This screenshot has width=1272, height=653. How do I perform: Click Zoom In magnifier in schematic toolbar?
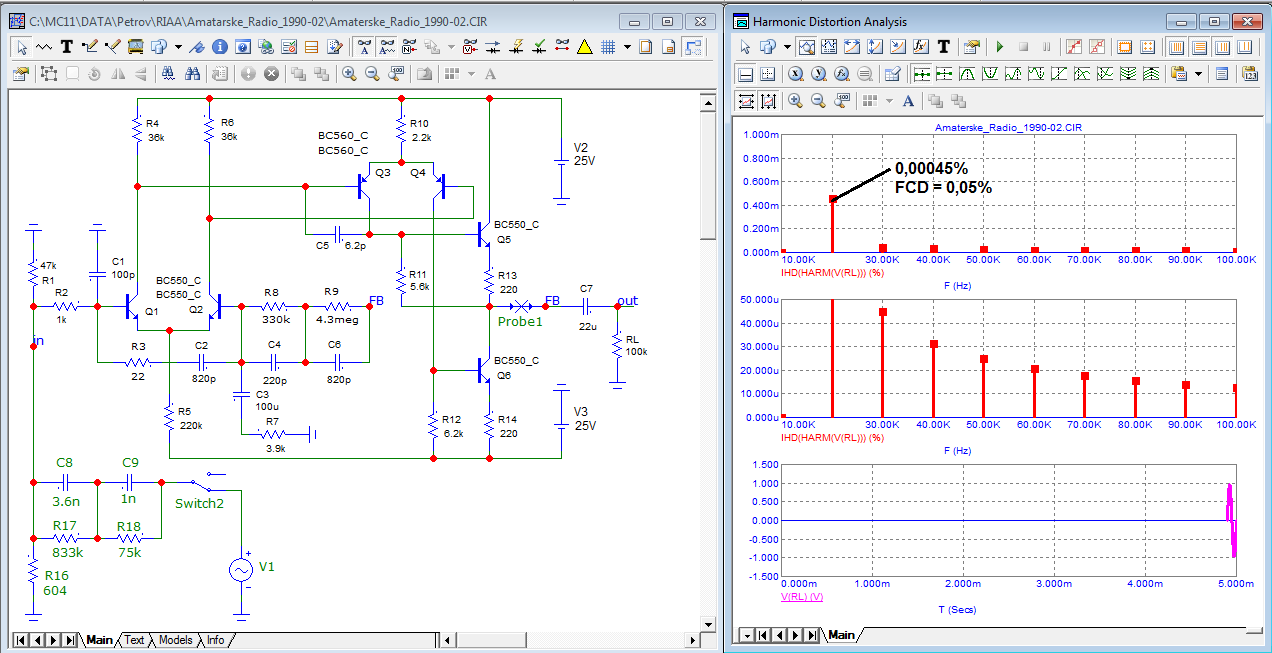coord(349,73)
